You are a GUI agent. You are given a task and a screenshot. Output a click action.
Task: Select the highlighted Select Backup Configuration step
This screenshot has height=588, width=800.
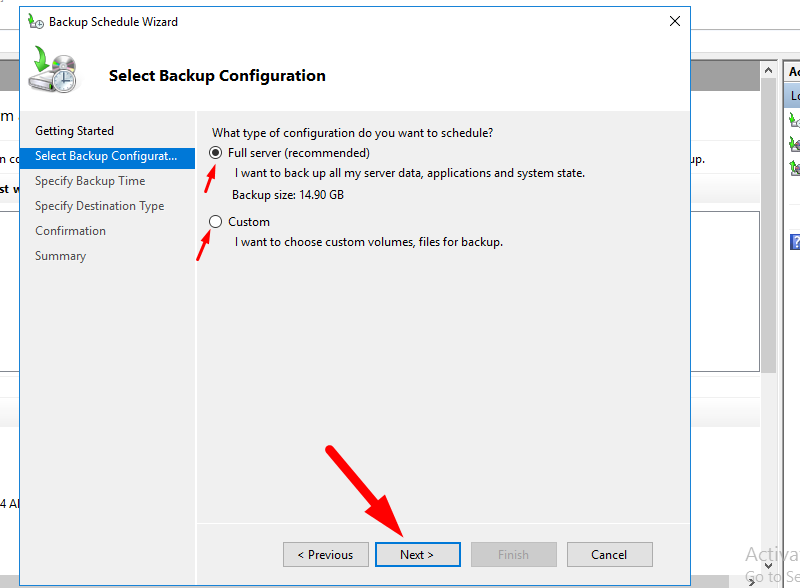(106, 156)
